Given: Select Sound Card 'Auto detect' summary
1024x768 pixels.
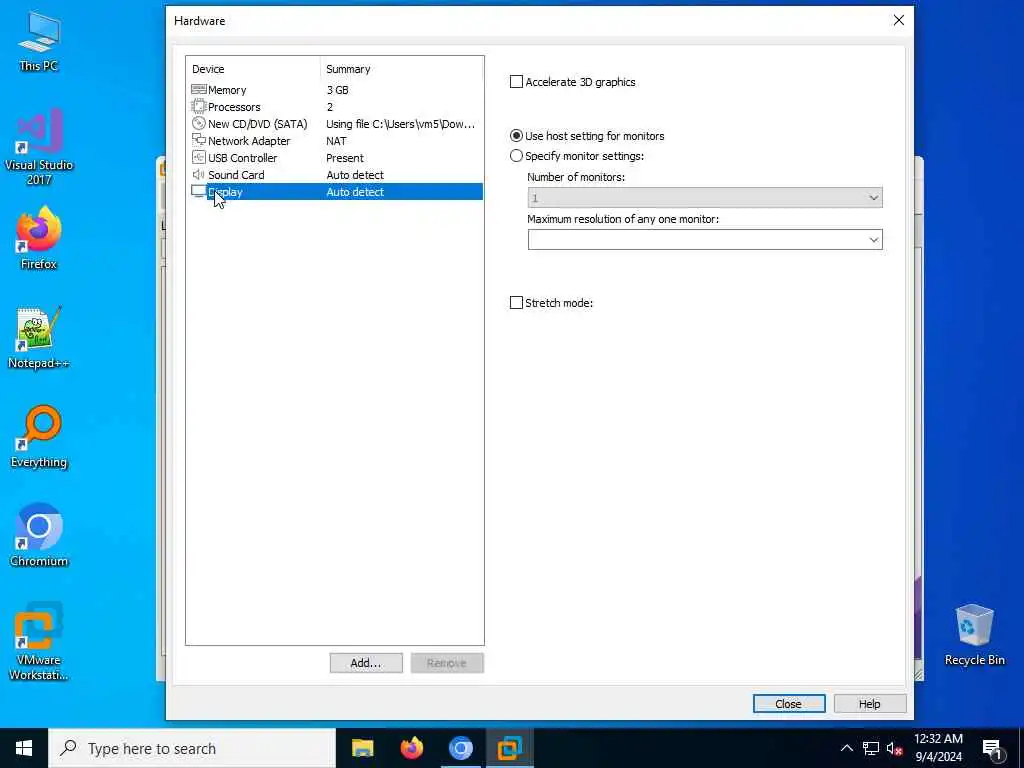Looking at the screenshot, I should pyautogui.click(x=355, y=175).
